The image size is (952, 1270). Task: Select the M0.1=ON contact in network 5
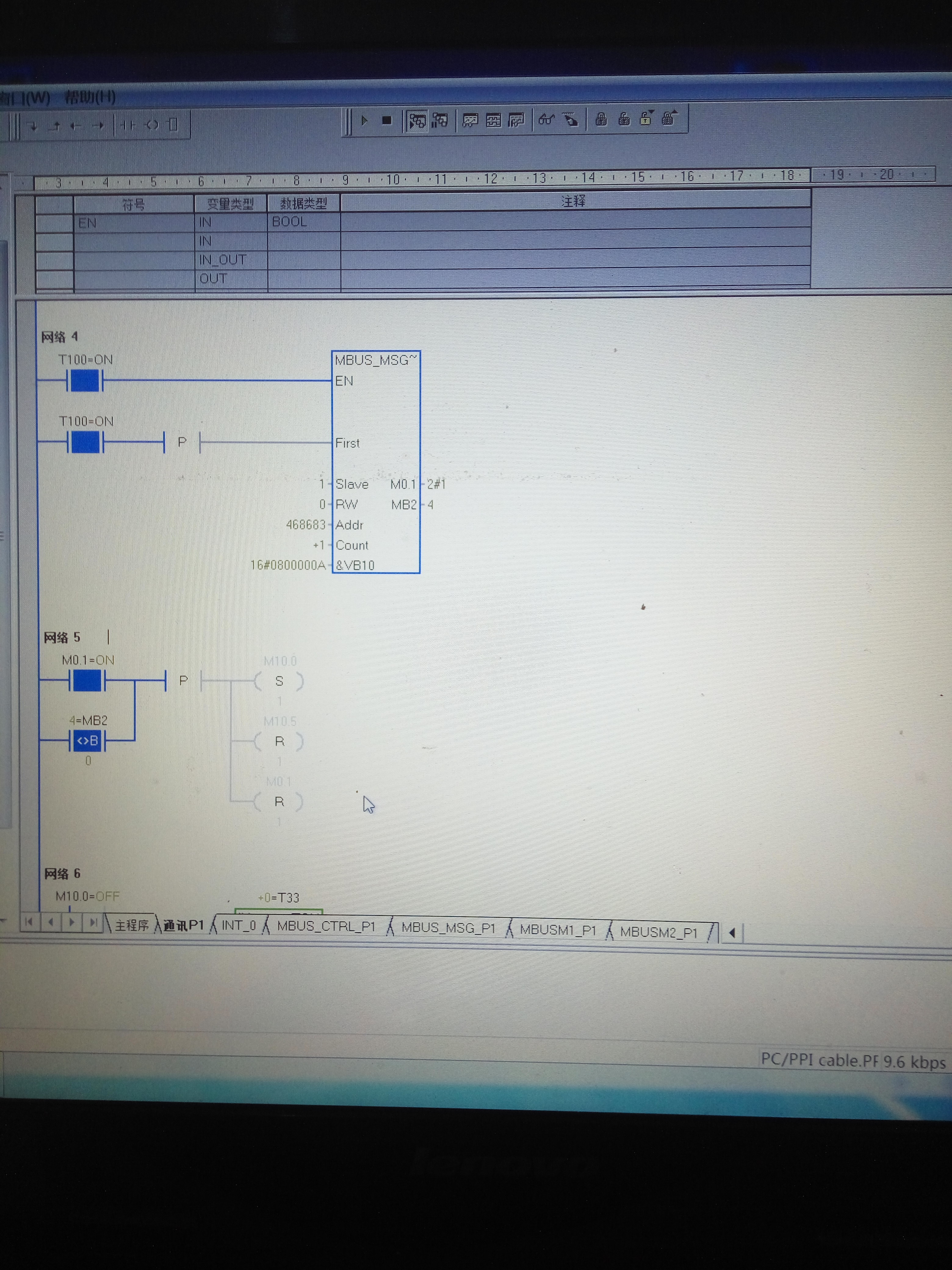87,681
